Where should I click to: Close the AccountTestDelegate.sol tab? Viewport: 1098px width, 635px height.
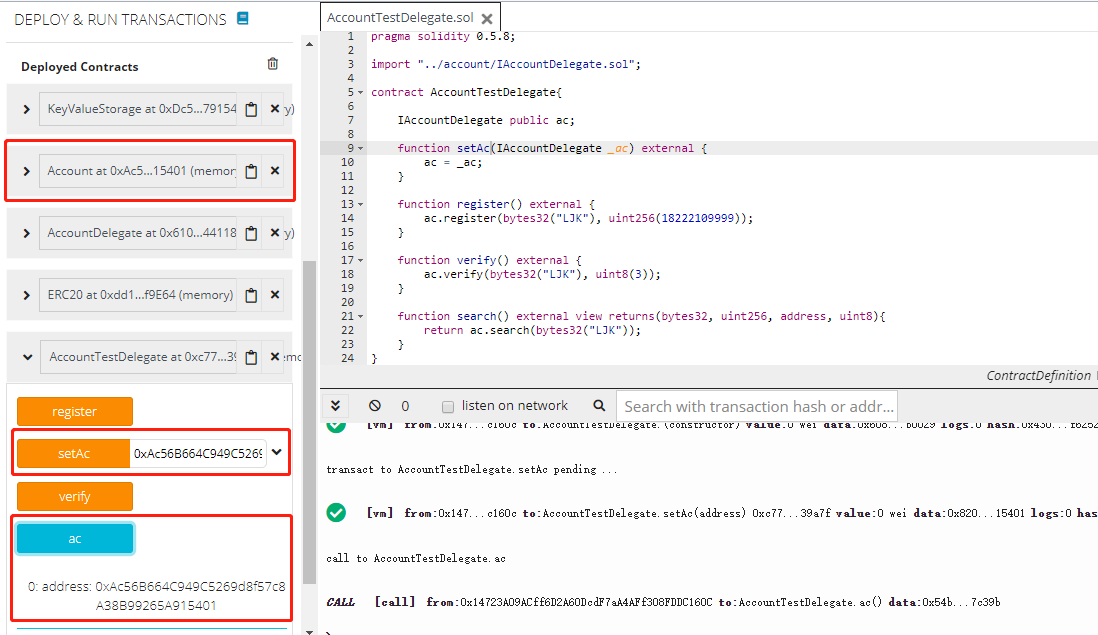(x=487, y=19)
